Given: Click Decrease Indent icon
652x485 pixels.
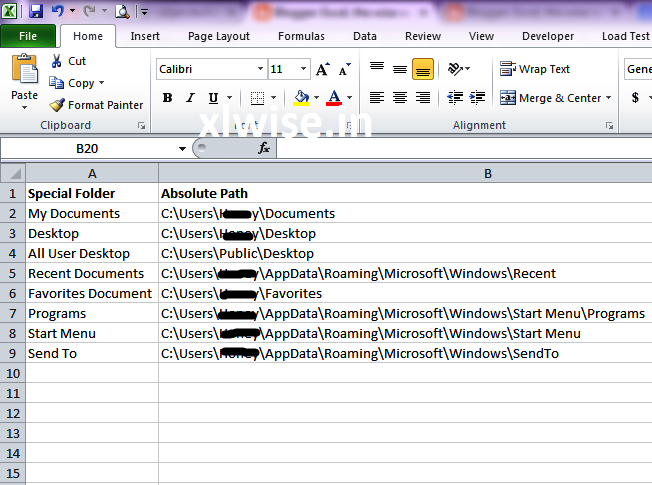Looking at the screenshot, I should (455, 98).
